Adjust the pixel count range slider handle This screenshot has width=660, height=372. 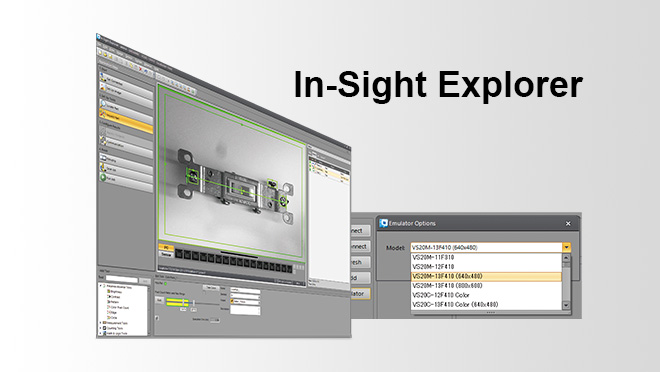pos(184,302)
